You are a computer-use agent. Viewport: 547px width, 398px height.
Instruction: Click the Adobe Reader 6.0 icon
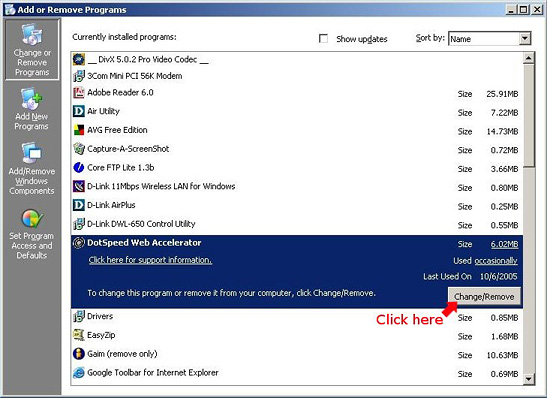tap(79, 93)
